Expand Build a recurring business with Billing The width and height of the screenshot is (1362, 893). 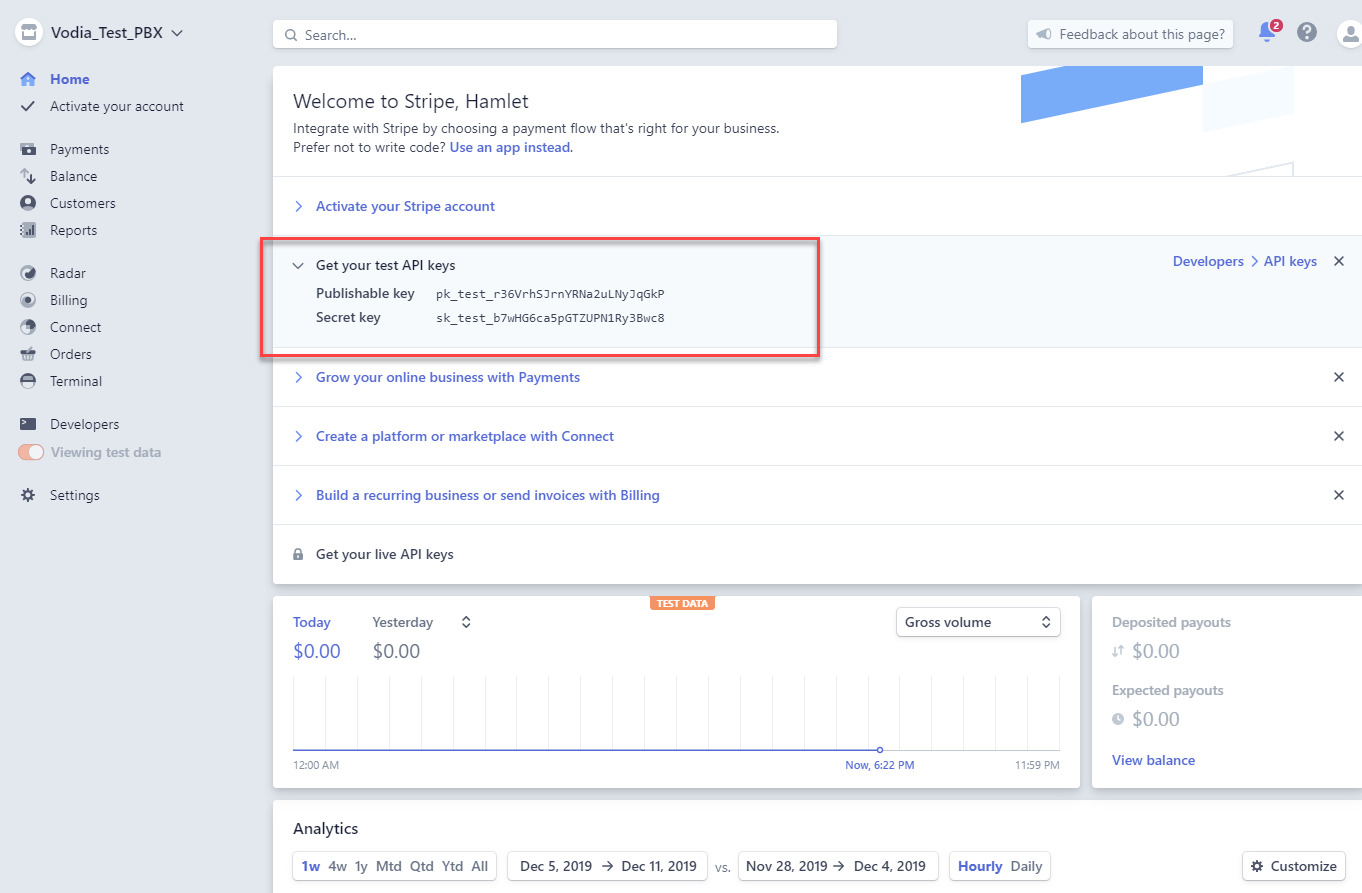click(488, 495)
